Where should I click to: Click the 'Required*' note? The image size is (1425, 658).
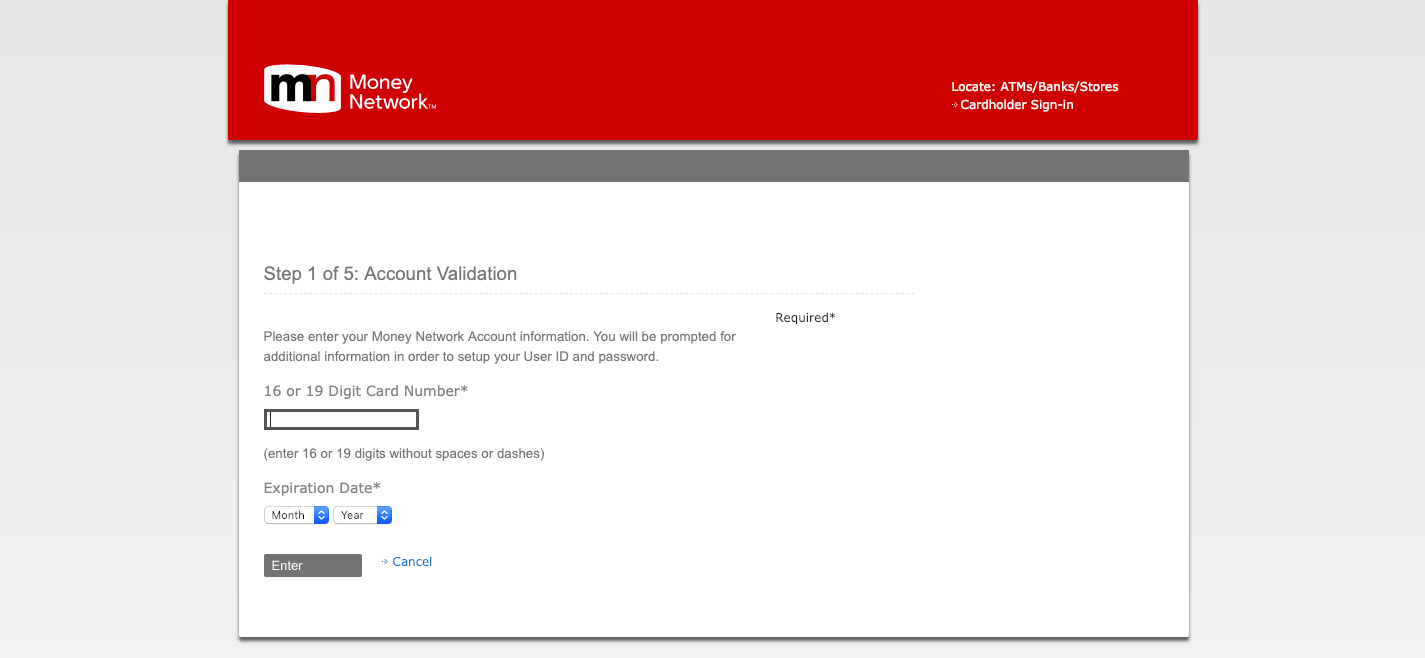[805, 318]
